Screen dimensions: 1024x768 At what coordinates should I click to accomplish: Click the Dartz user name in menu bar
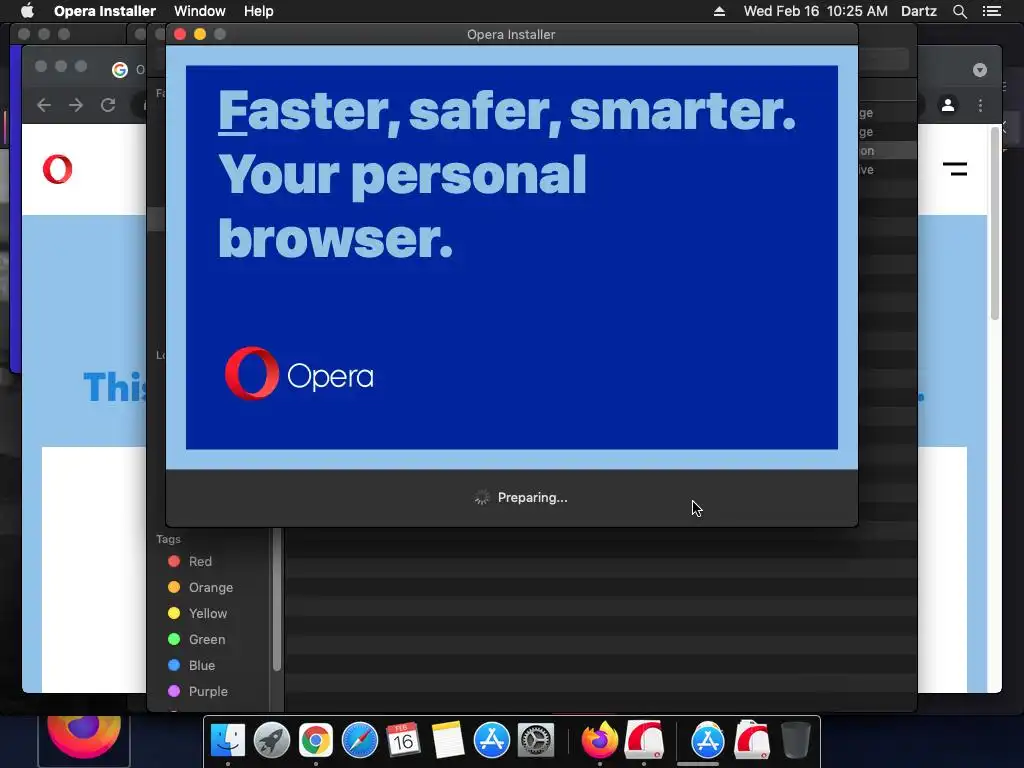(x=919, y=11)
